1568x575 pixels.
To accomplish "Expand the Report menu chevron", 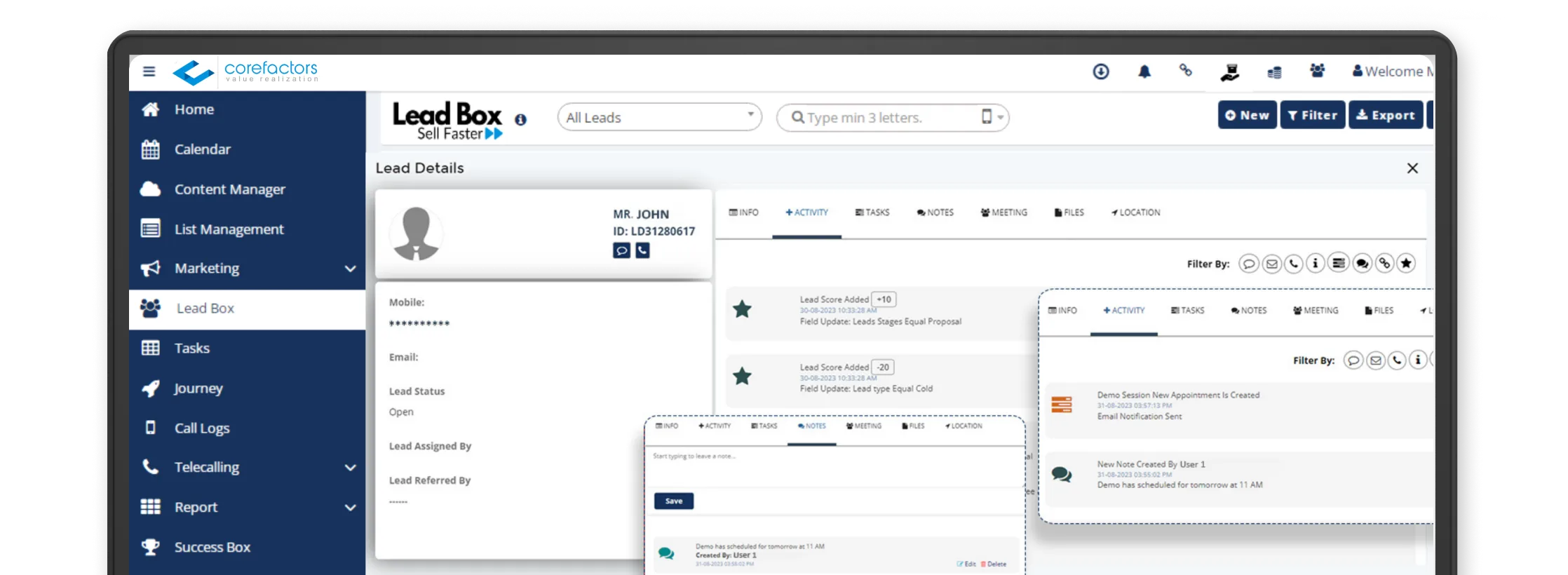I will tap(351, 508).
